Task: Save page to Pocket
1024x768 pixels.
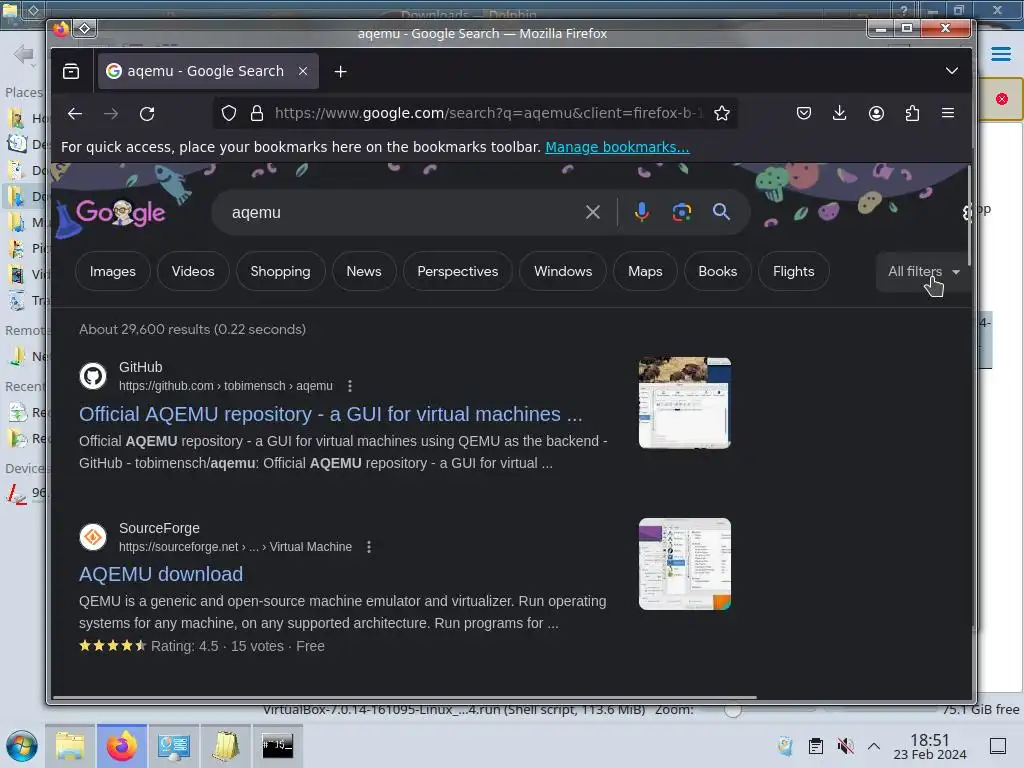Action: (x=804, y=114)
